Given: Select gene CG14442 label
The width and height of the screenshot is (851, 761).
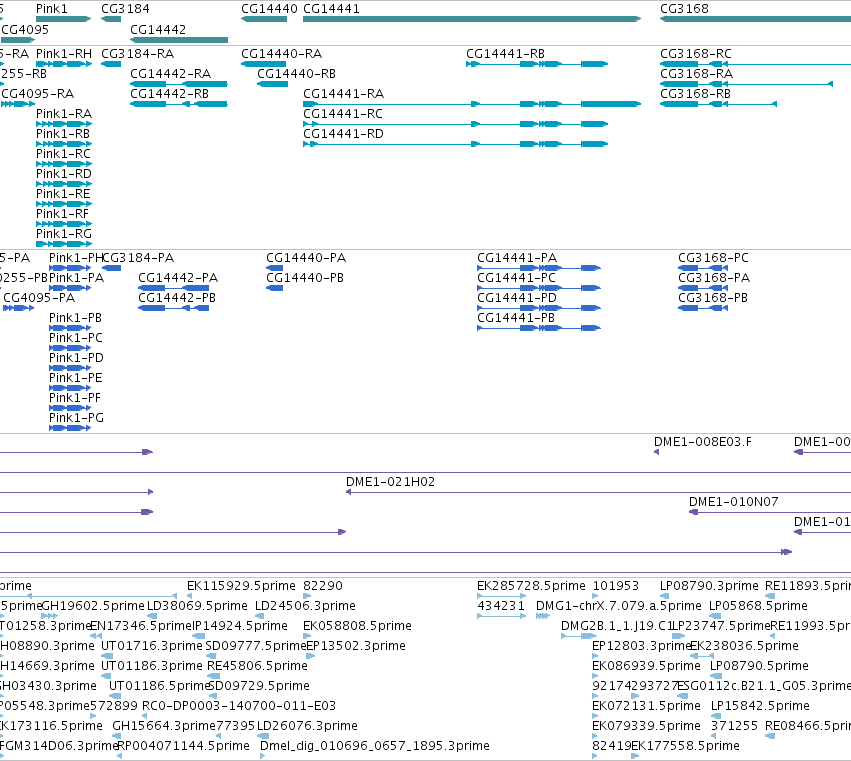Looking at the screenshot, I should (x=158, y=29).
